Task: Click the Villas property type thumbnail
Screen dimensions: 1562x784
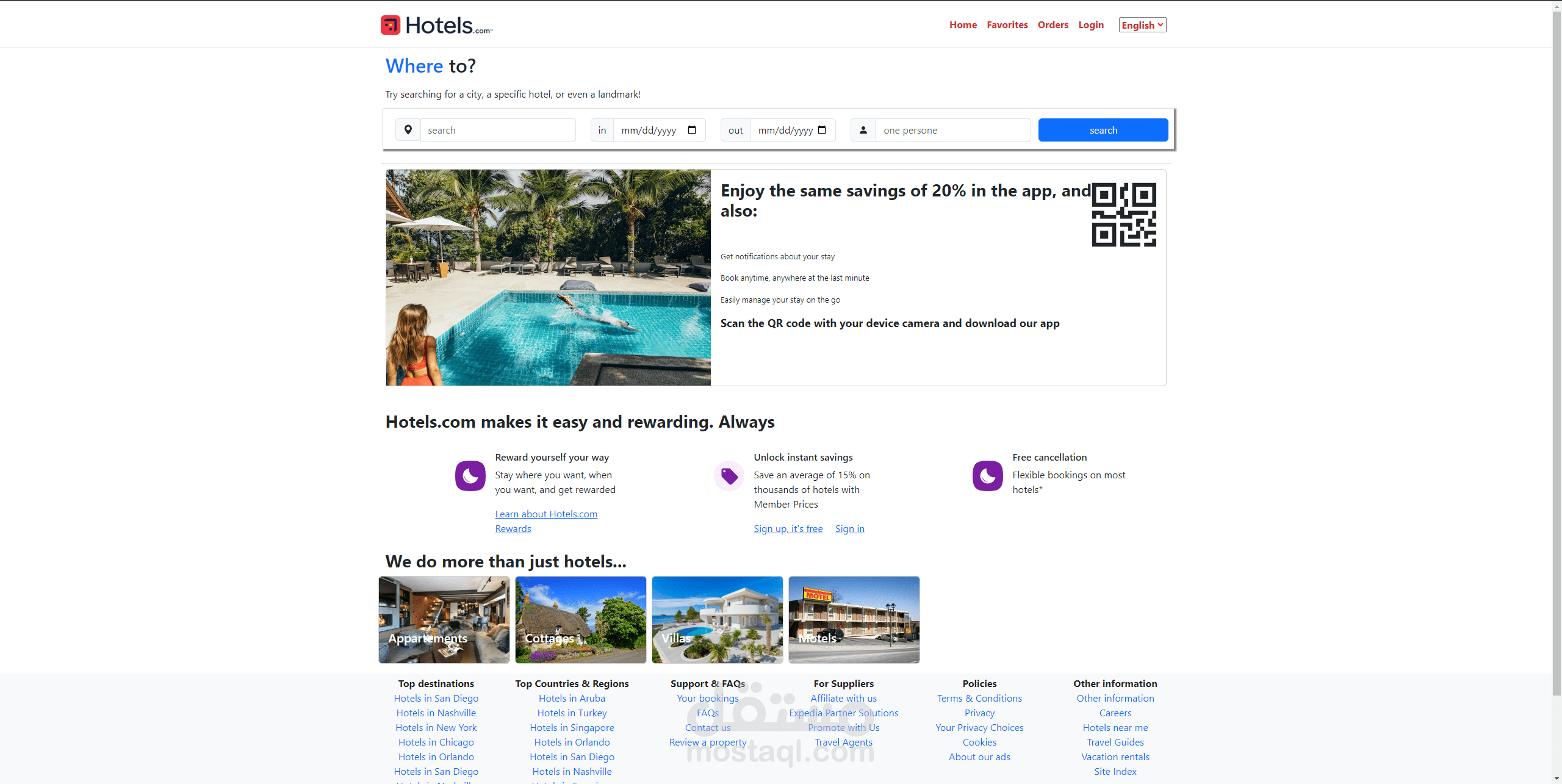Action: tap(716, 620)
